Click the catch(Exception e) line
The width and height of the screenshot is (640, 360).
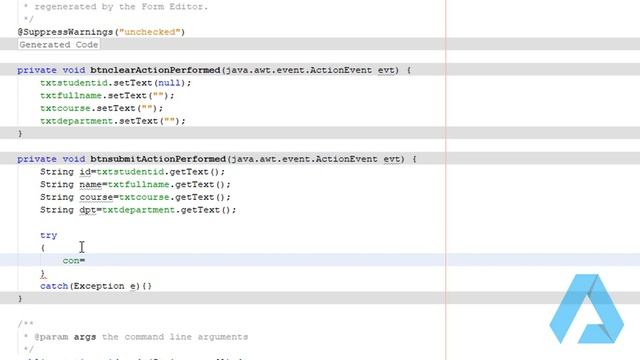pyautogui.click(x=96, y=286)
